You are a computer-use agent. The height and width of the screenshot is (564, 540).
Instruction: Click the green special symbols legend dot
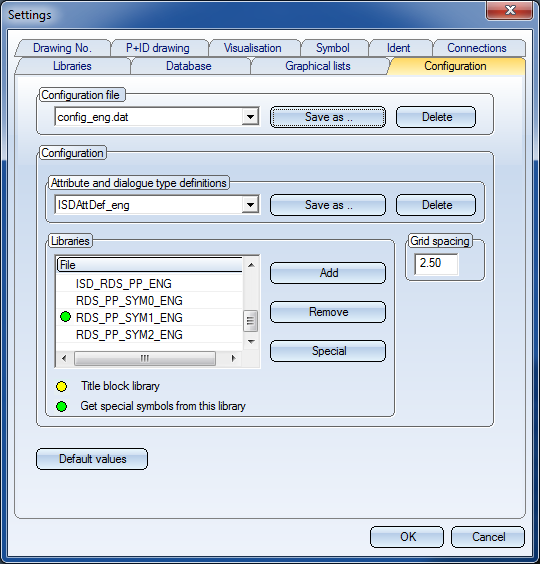(62, 407)
